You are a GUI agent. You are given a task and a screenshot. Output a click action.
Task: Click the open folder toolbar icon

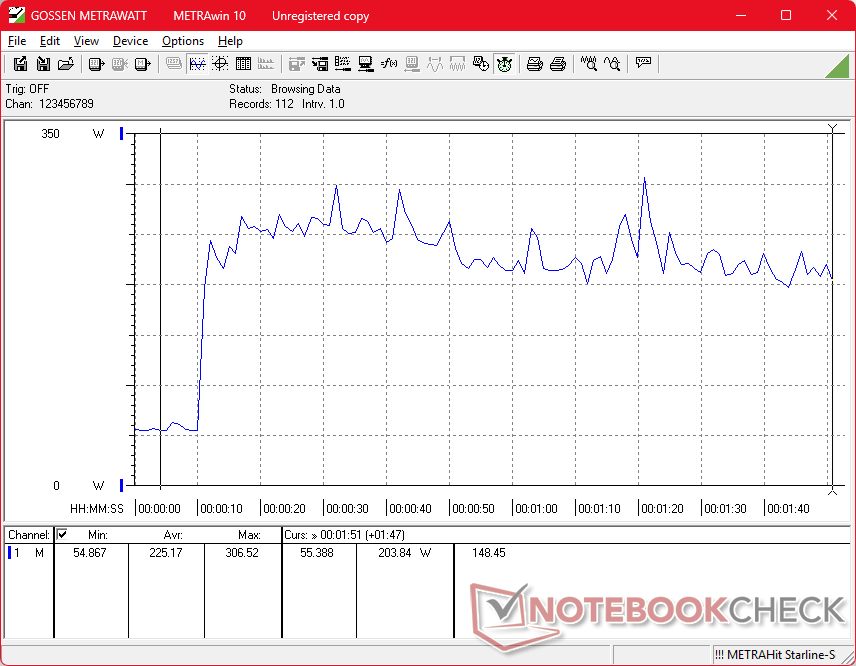66,64
